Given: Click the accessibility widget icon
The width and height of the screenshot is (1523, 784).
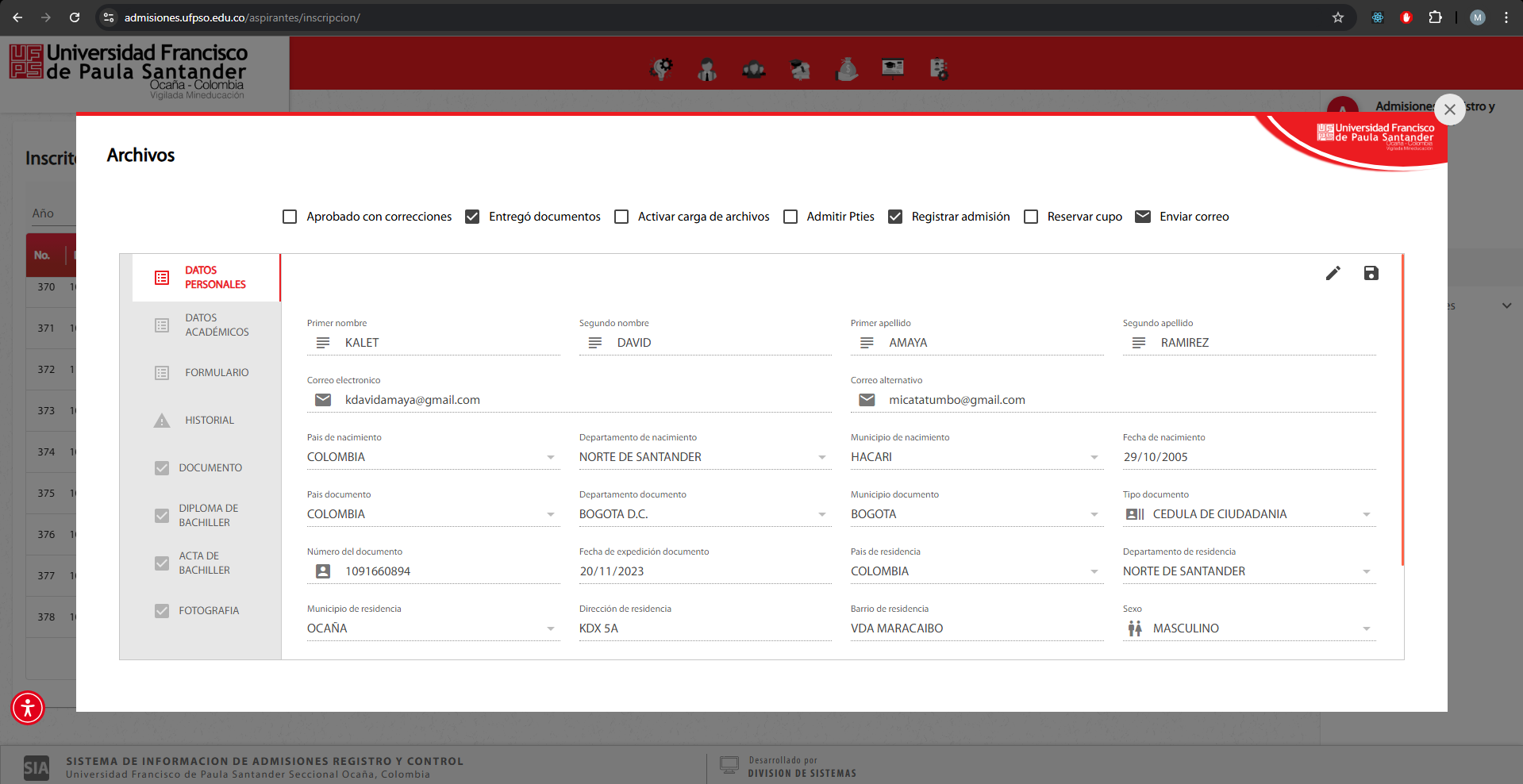Looking at the screenshot, I should pos(28,707).
